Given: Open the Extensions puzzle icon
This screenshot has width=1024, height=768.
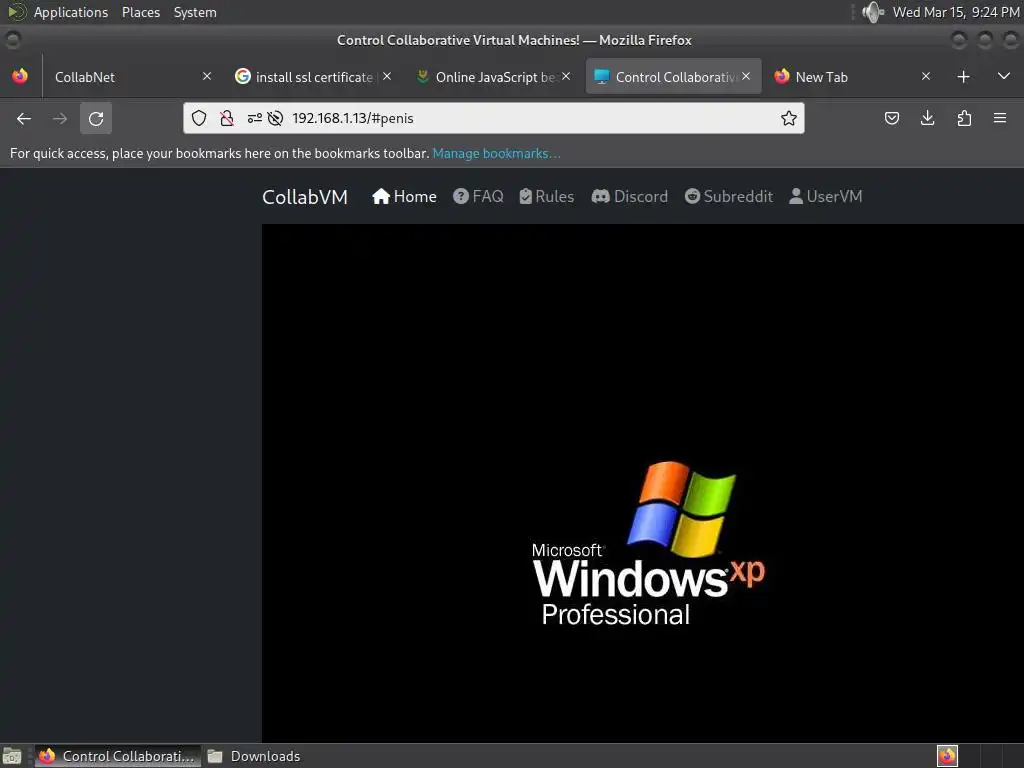Looking at the screenshot, I should coord(964,118).
